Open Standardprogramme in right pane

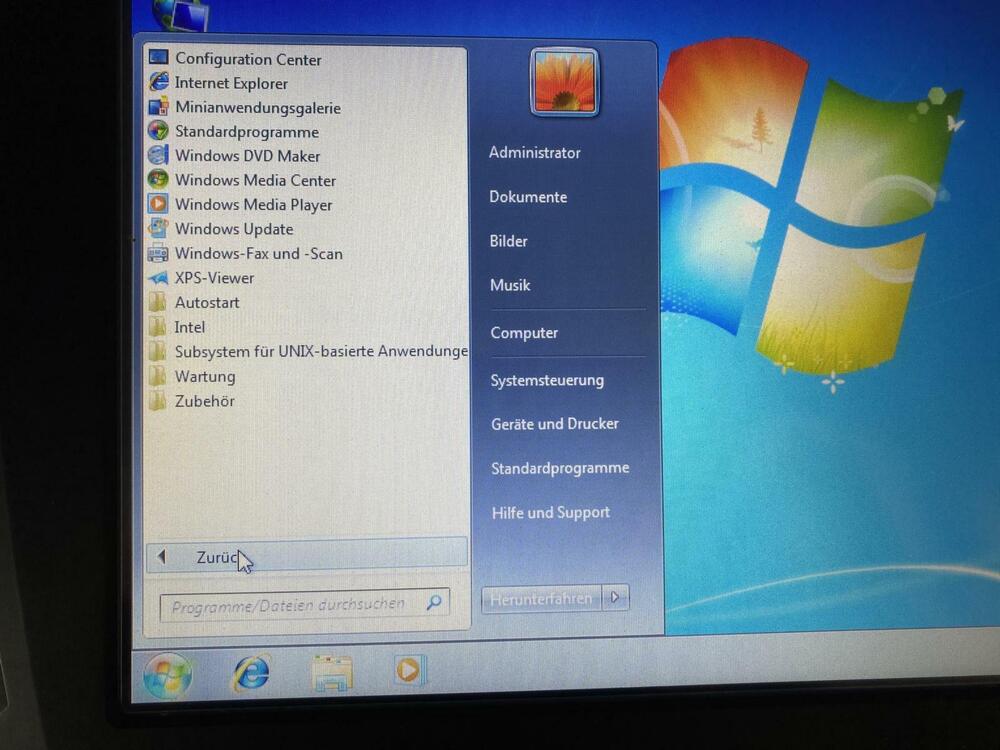[560, 468]
